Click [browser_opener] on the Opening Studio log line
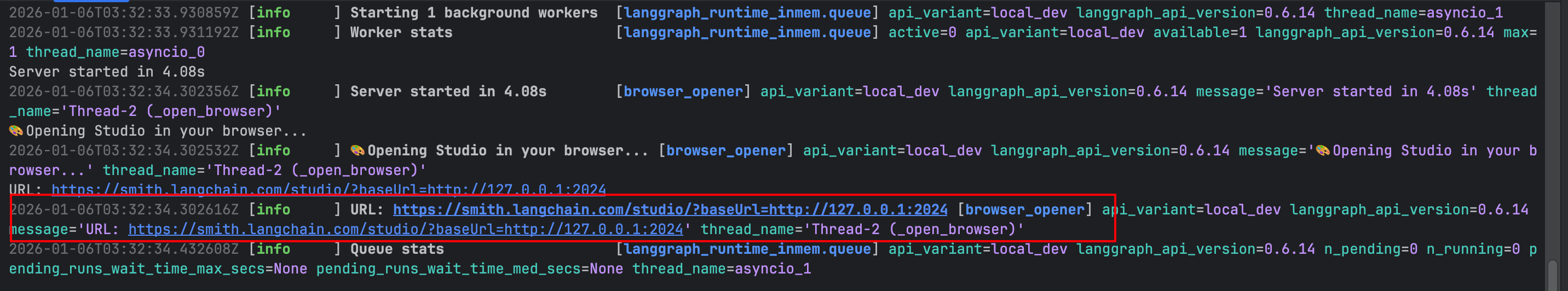The image size is (1568, 291). tap(726, 150)
